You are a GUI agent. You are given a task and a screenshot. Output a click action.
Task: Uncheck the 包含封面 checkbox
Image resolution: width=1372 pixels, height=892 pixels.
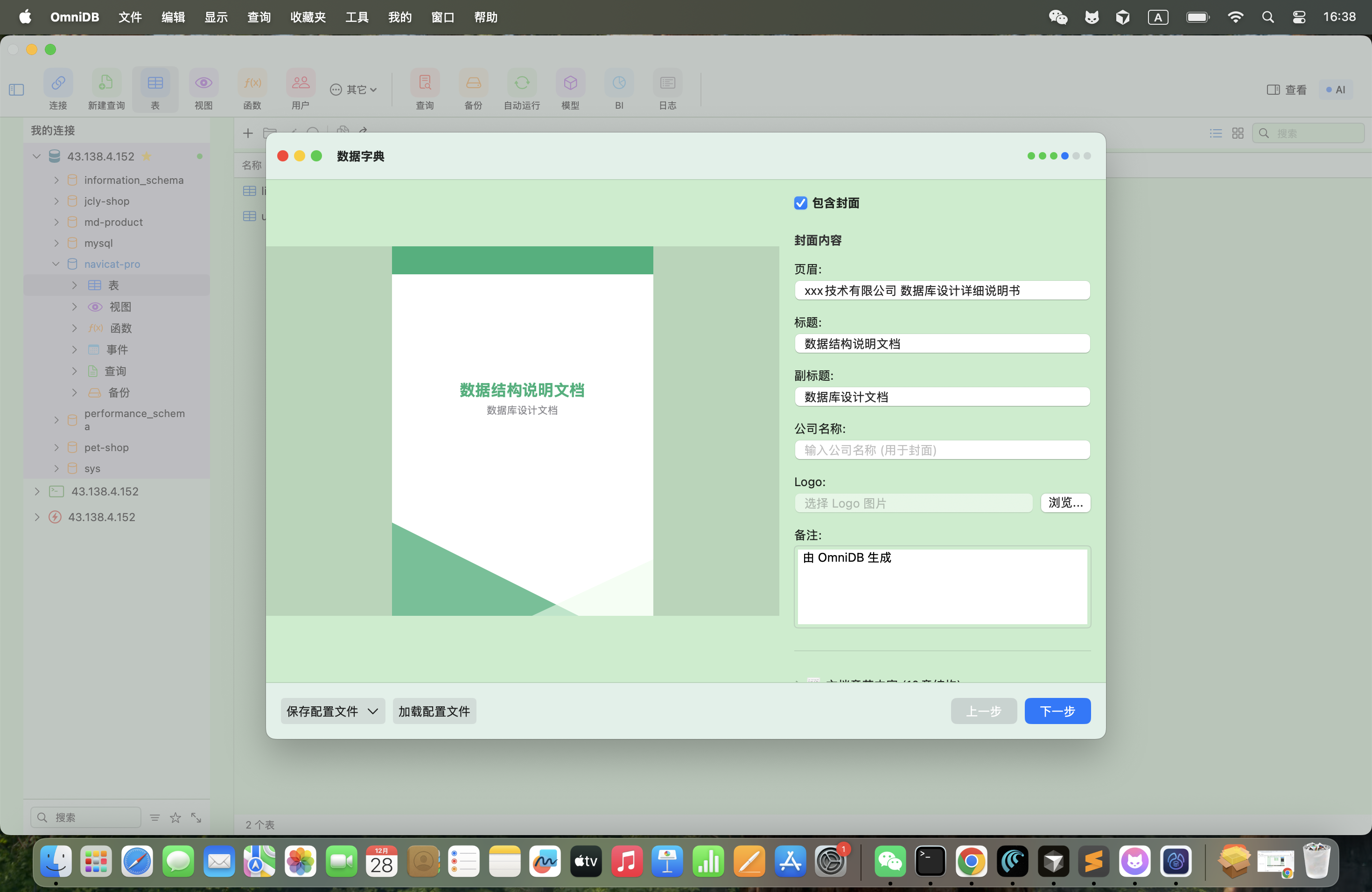[x=800, y=203]
